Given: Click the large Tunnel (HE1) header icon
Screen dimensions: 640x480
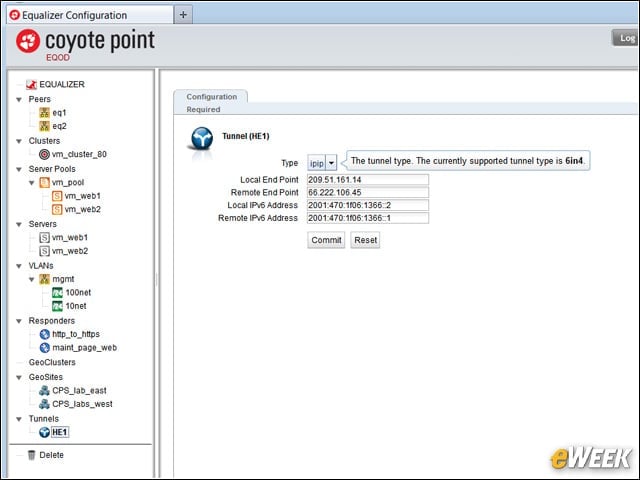Looking at the screenshot, I should (202, 138).
